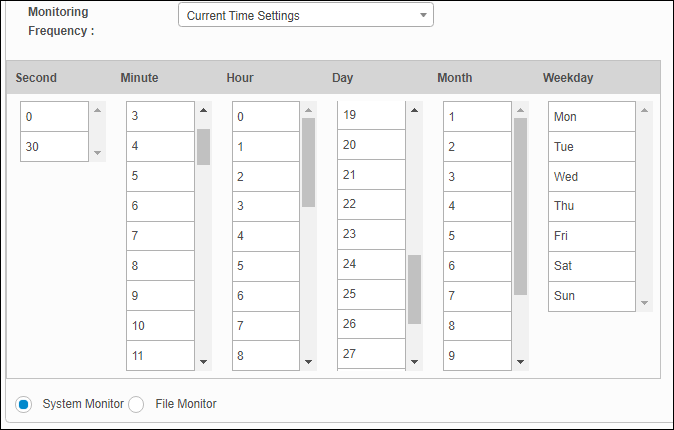Pick 10 in the Minute list
Image resolution: width=674 pixels, height=430 pixels.
(x=160, y=326)
